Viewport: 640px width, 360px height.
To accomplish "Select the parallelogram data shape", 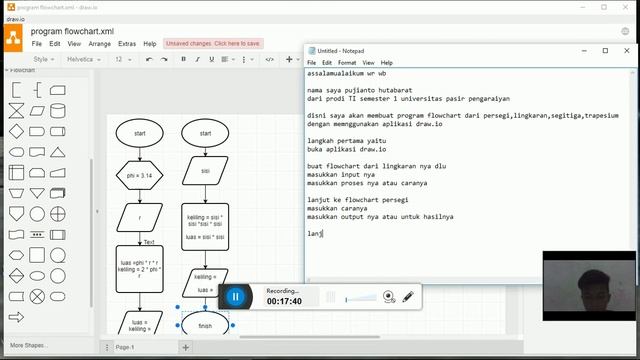I will 37,111.
